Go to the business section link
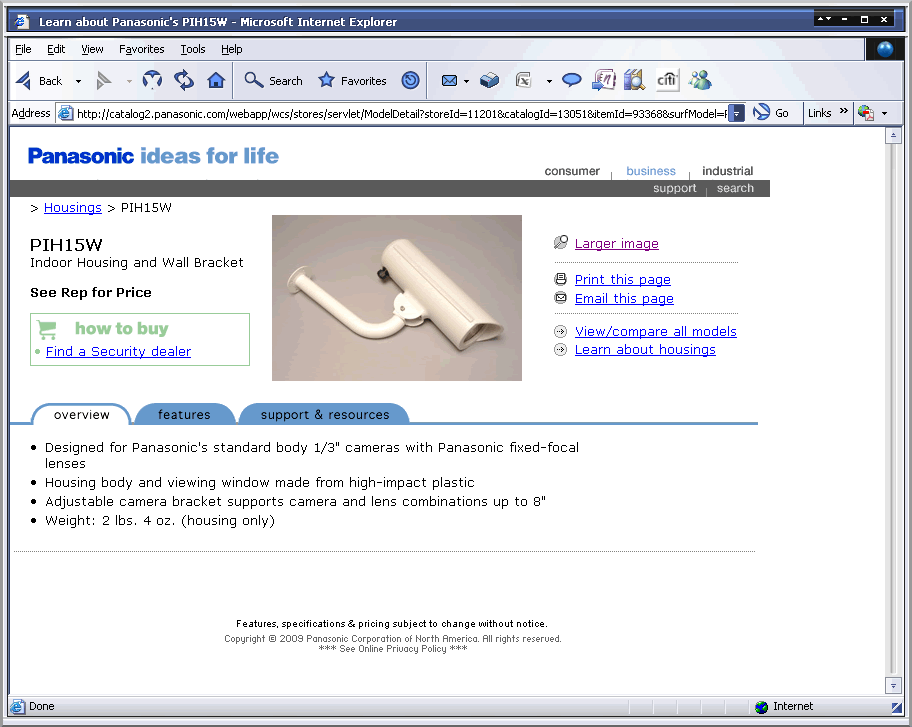912x727 pixels. 651,171
